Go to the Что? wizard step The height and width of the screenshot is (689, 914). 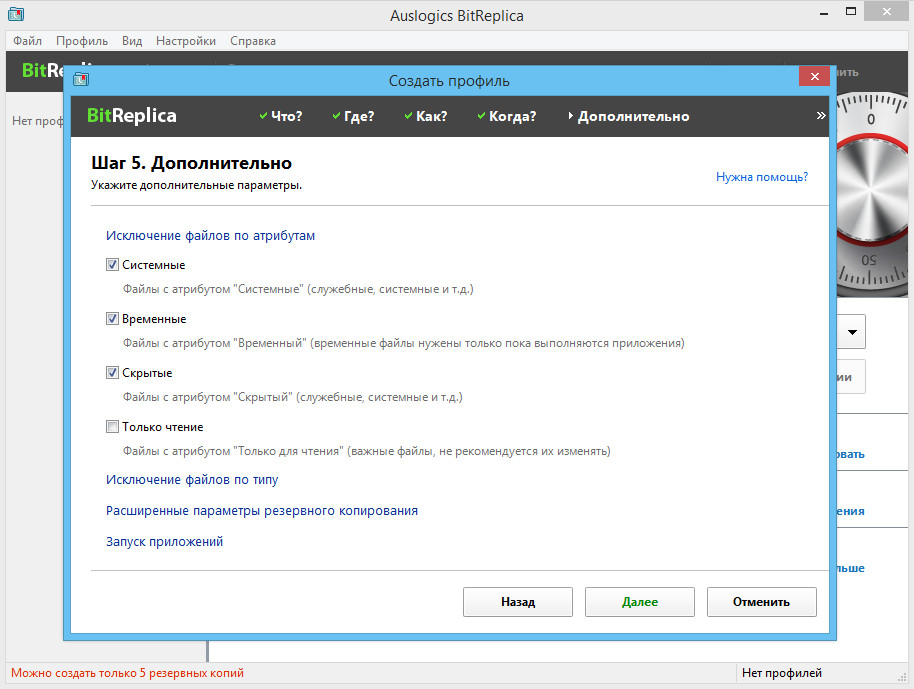coord(281,117)
